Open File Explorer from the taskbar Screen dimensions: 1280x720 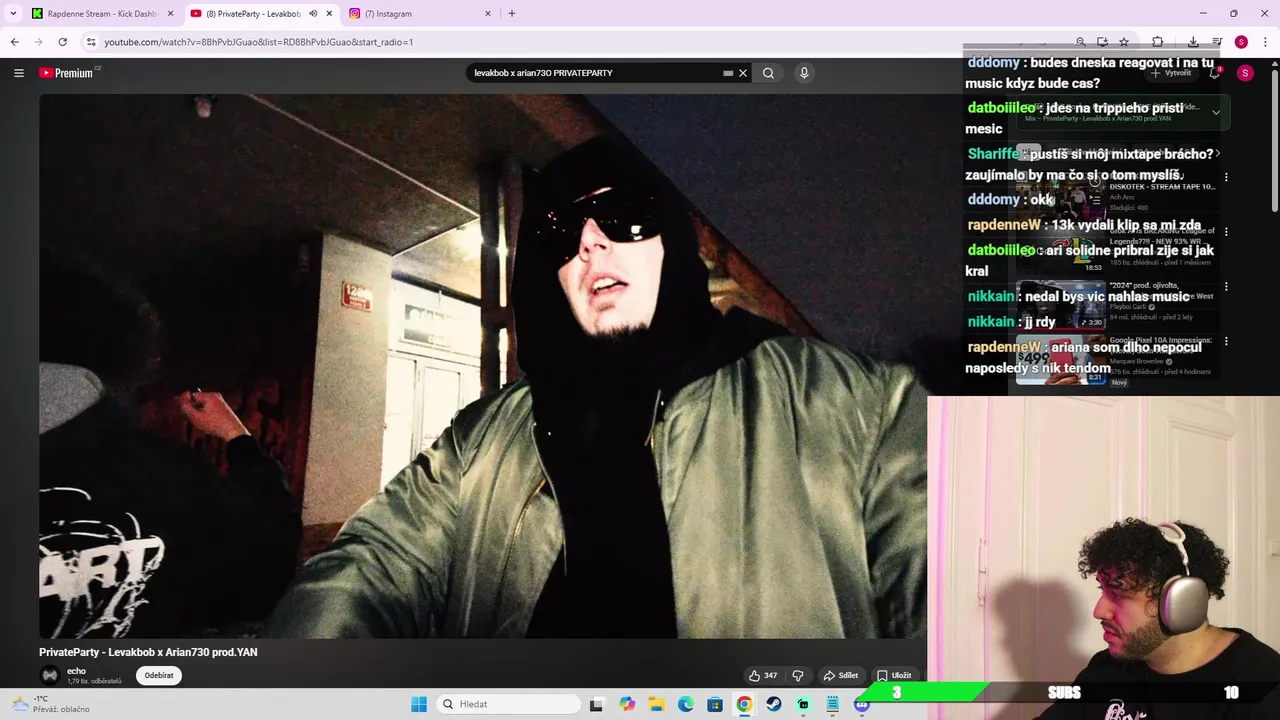pos(656,704)
